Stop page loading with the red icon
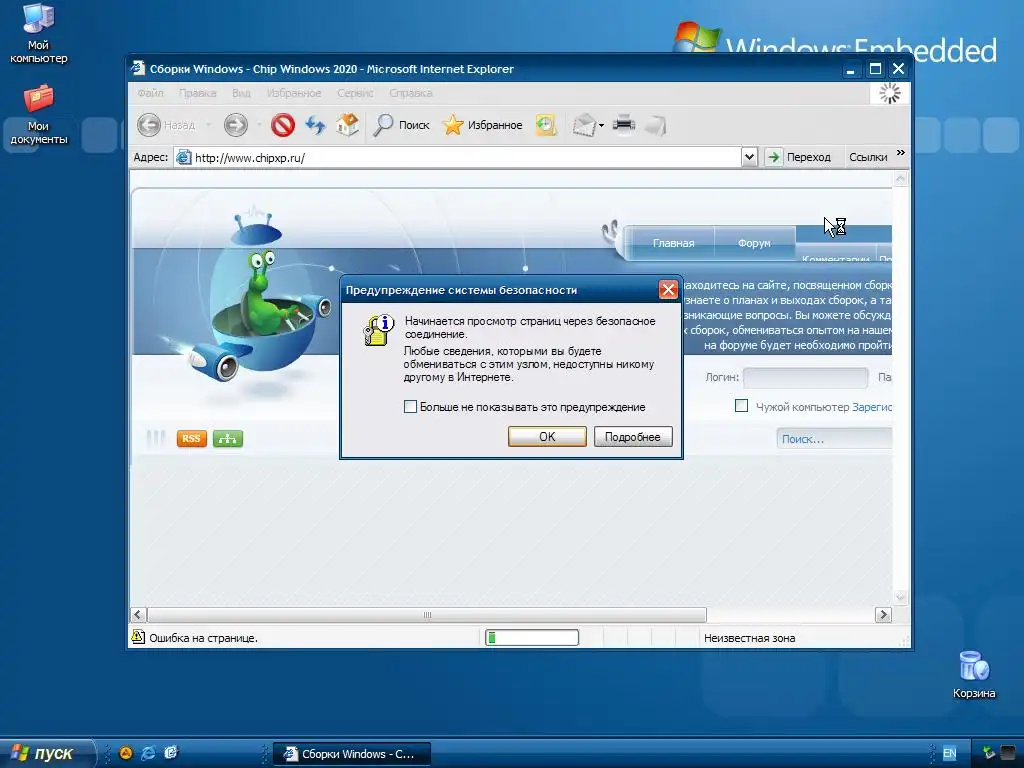Screen dimensions: 1024x768 pyautogui.click(x=283, y=125)
